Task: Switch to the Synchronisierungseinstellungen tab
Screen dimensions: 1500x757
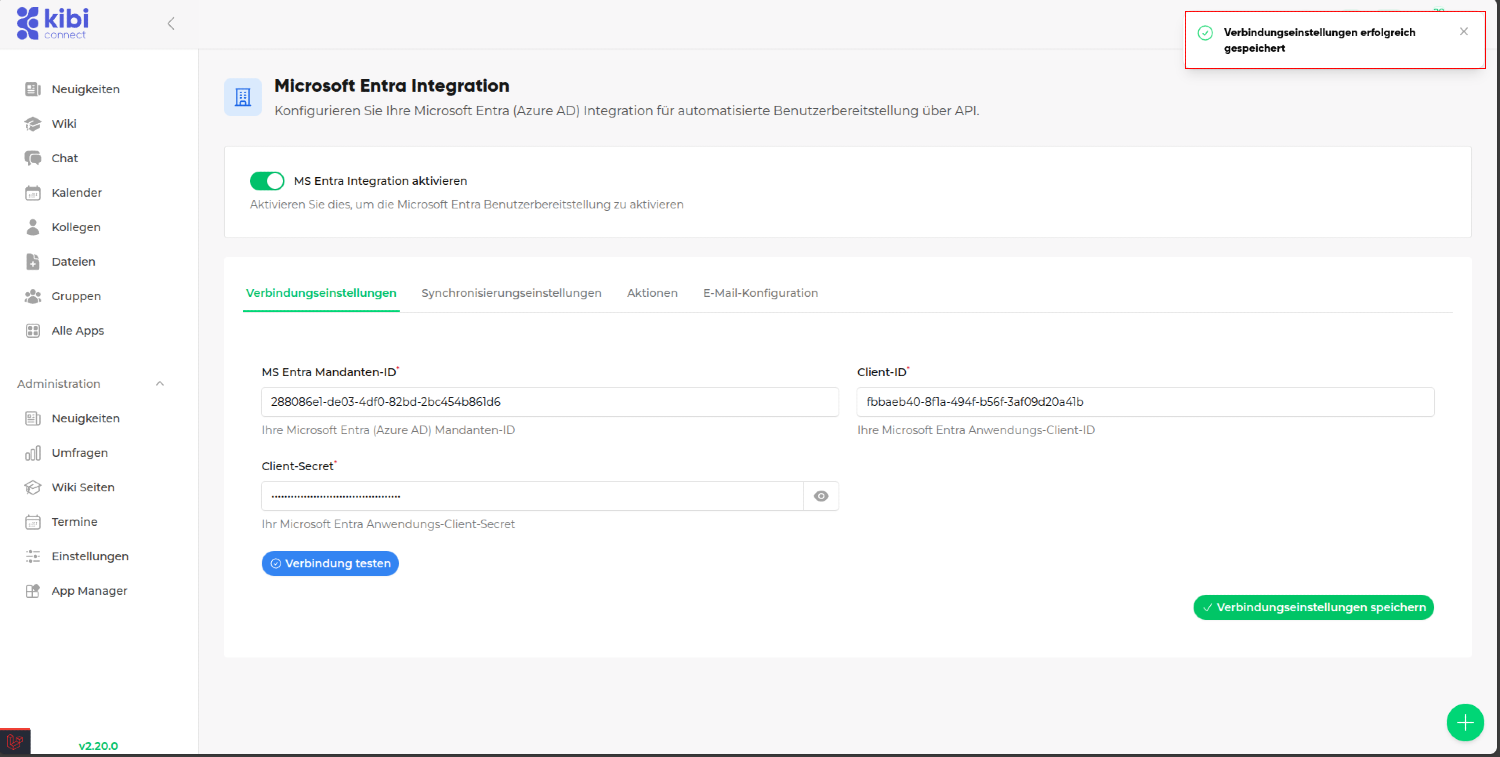Action: 511,293
